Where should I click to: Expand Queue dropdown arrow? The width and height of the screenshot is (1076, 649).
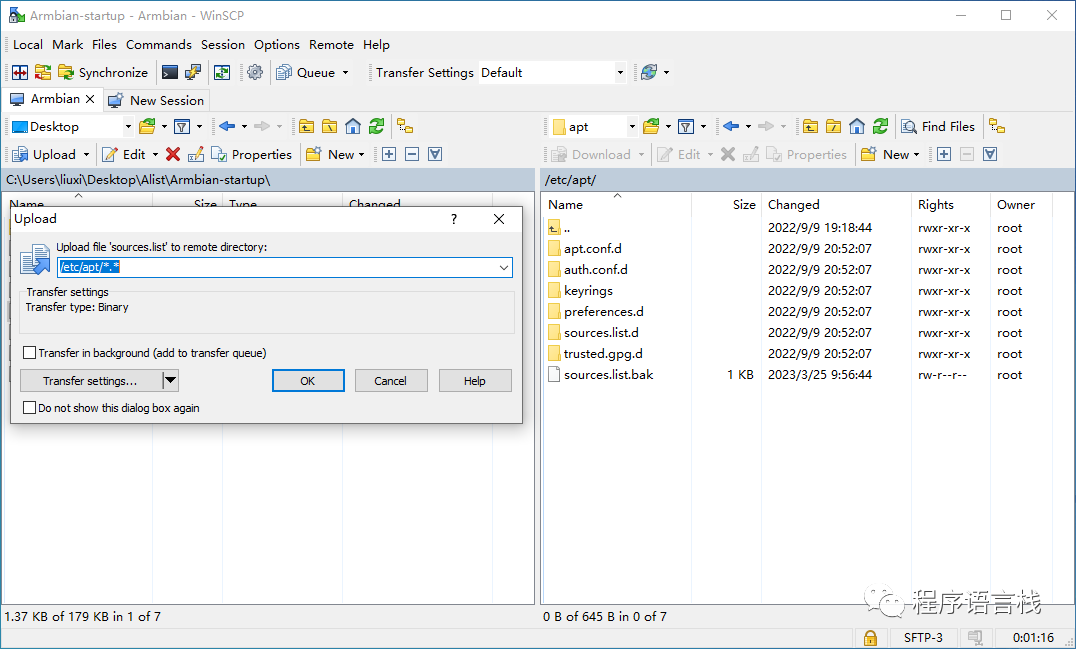pos(345,73)
